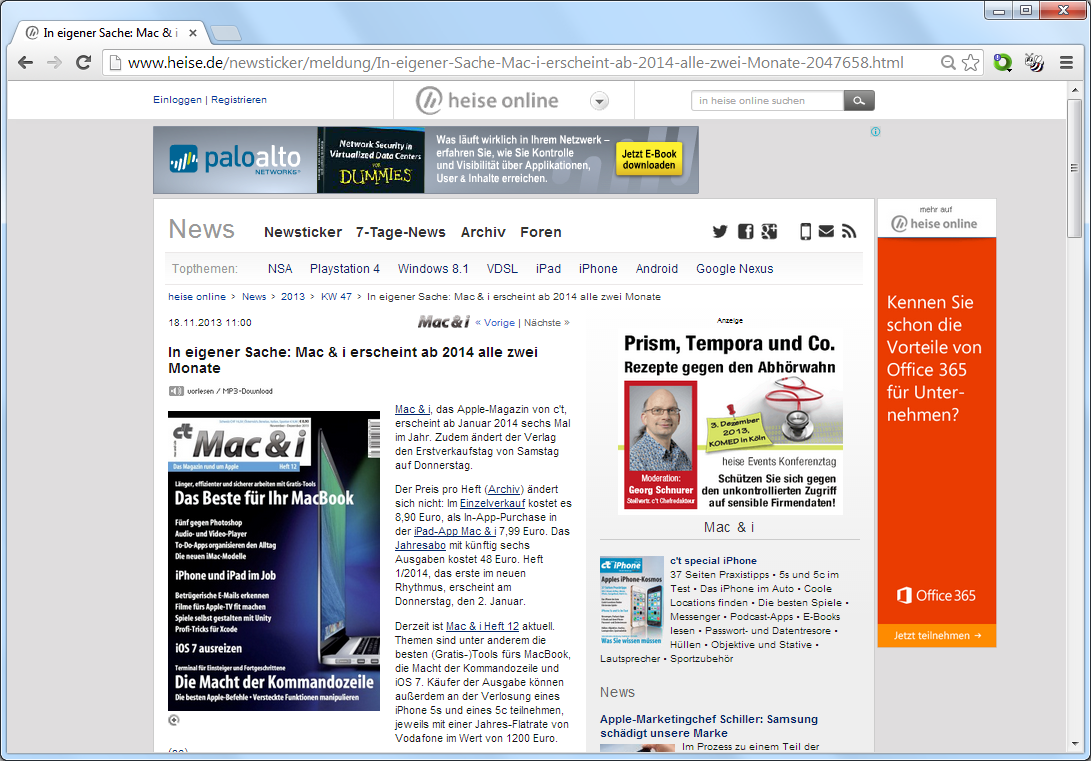This screenshot has height=761, width=1091.
Task: Open Einloggen link
Action: coord(177,99)
